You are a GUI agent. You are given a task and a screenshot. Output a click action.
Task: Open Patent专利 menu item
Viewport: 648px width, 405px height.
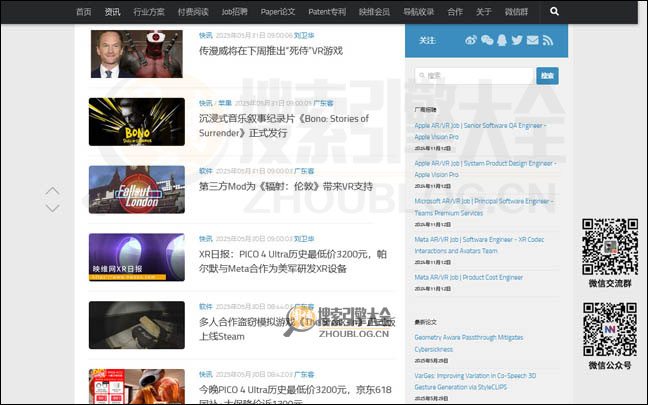click(x=327, y=12)
